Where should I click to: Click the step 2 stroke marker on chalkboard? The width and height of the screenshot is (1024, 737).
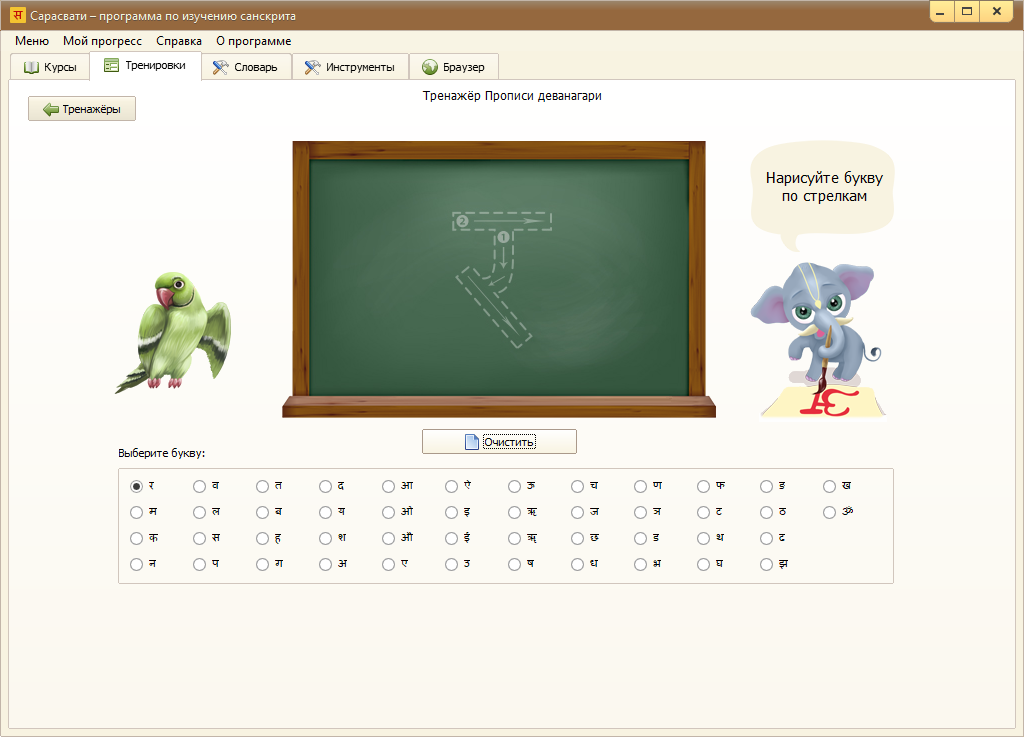pyautogui.click(x=462, y=221)
